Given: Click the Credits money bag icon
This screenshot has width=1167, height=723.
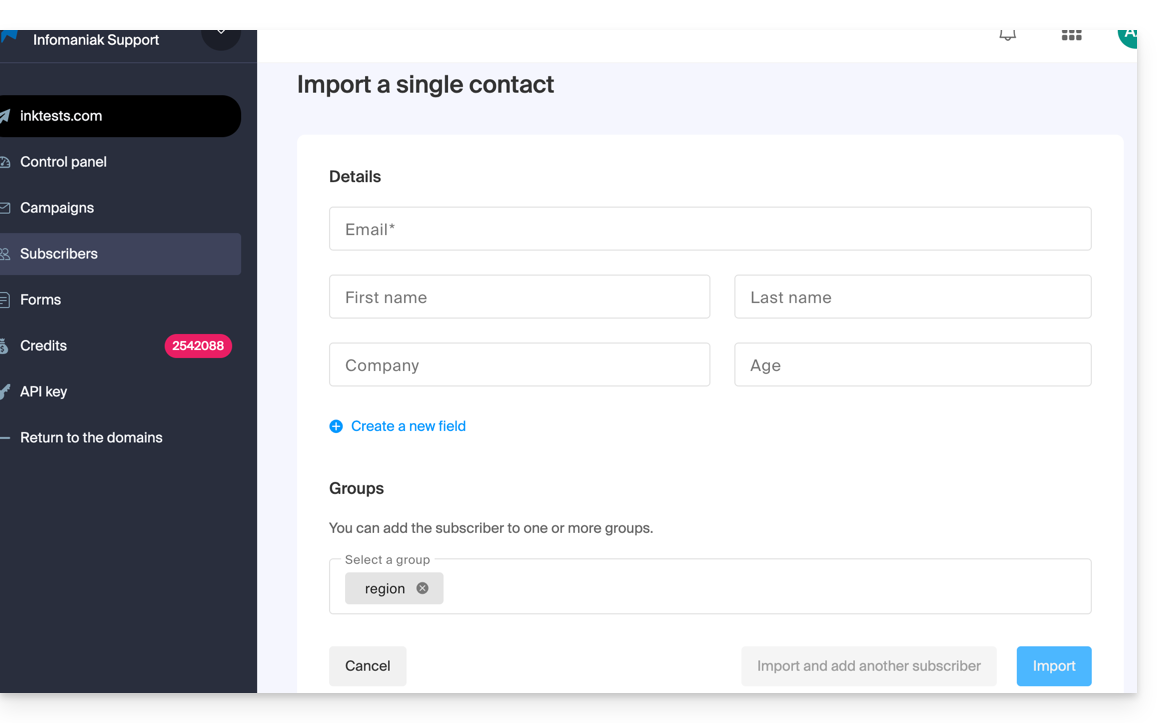Looking at the screenshot, I should pyautogui.click(x=5, y=346).
